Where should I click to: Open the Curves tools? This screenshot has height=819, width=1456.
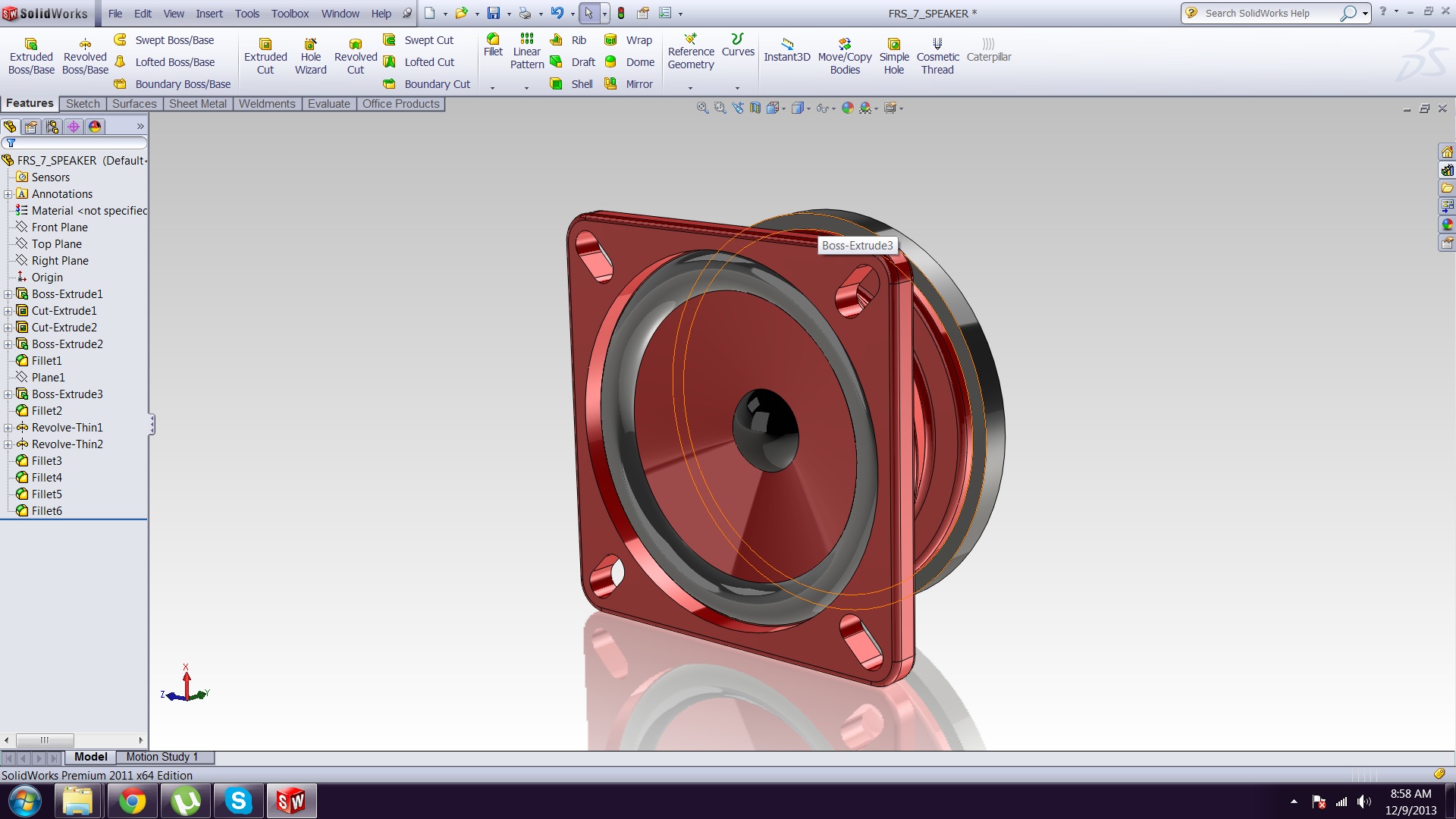tap(738, 45)
